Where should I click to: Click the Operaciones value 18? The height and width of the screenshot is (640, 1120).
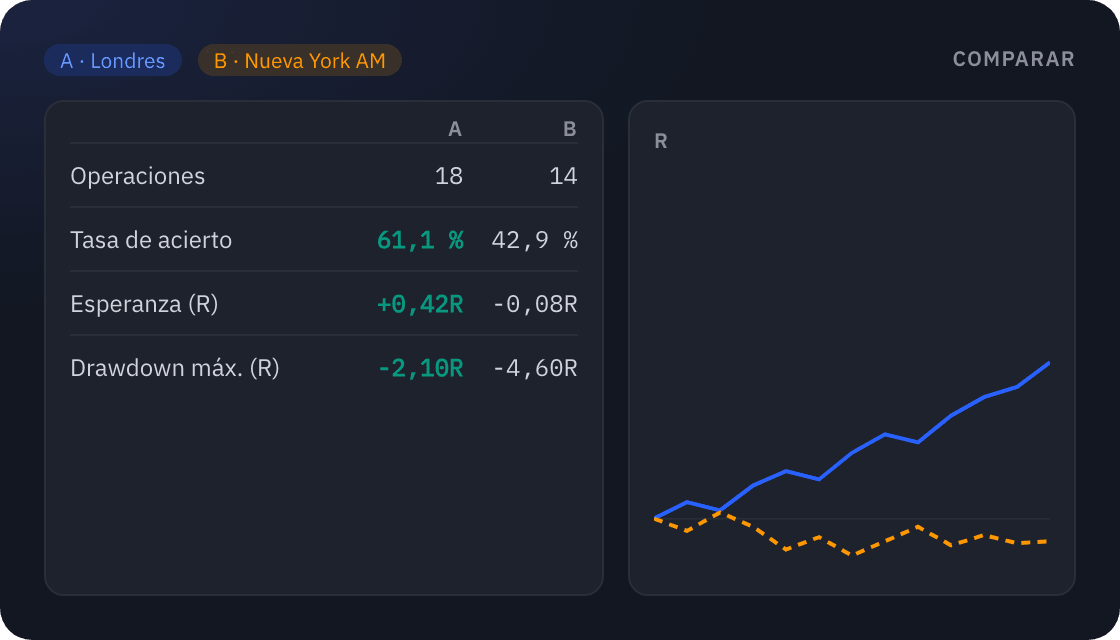(x=449, y=176)
